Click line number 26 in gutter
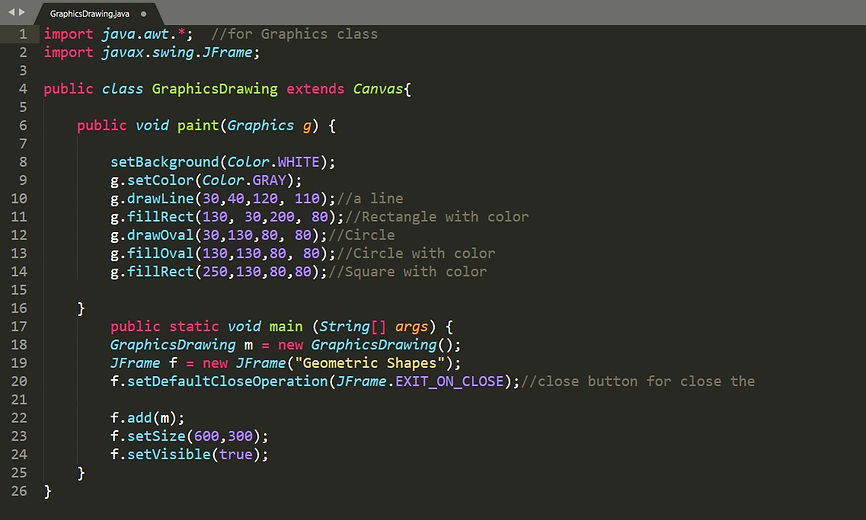Viewport: 866px width, 520px height. tap(19, 491)
